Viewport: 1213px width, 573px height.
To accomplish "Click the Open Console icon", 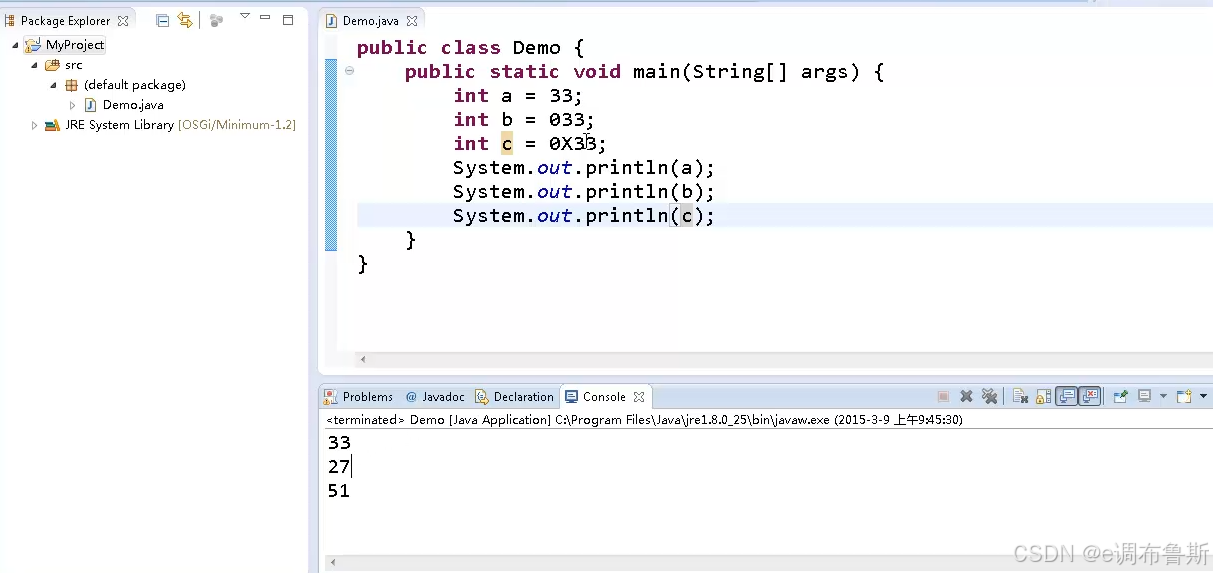I will pyautogui.click(x=1184, y=396).
